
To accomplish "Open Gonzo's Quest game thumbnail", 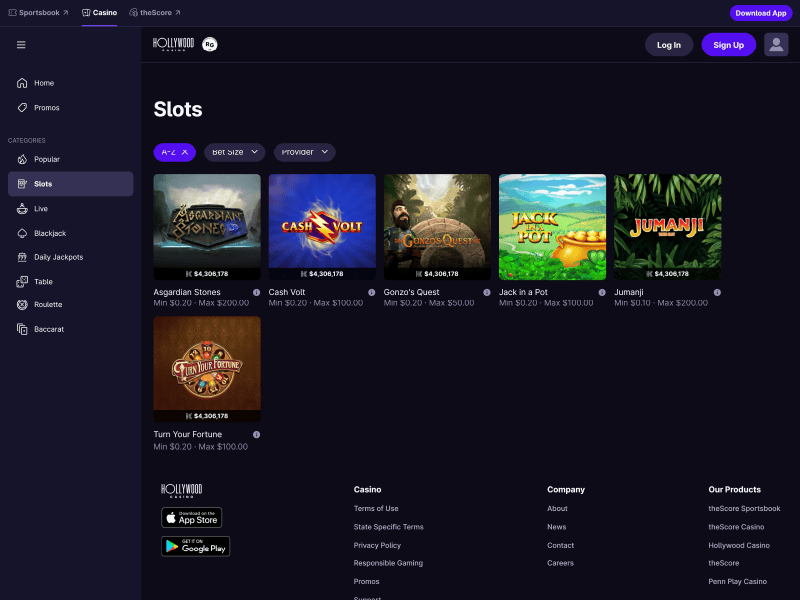I will click(437, 227).
